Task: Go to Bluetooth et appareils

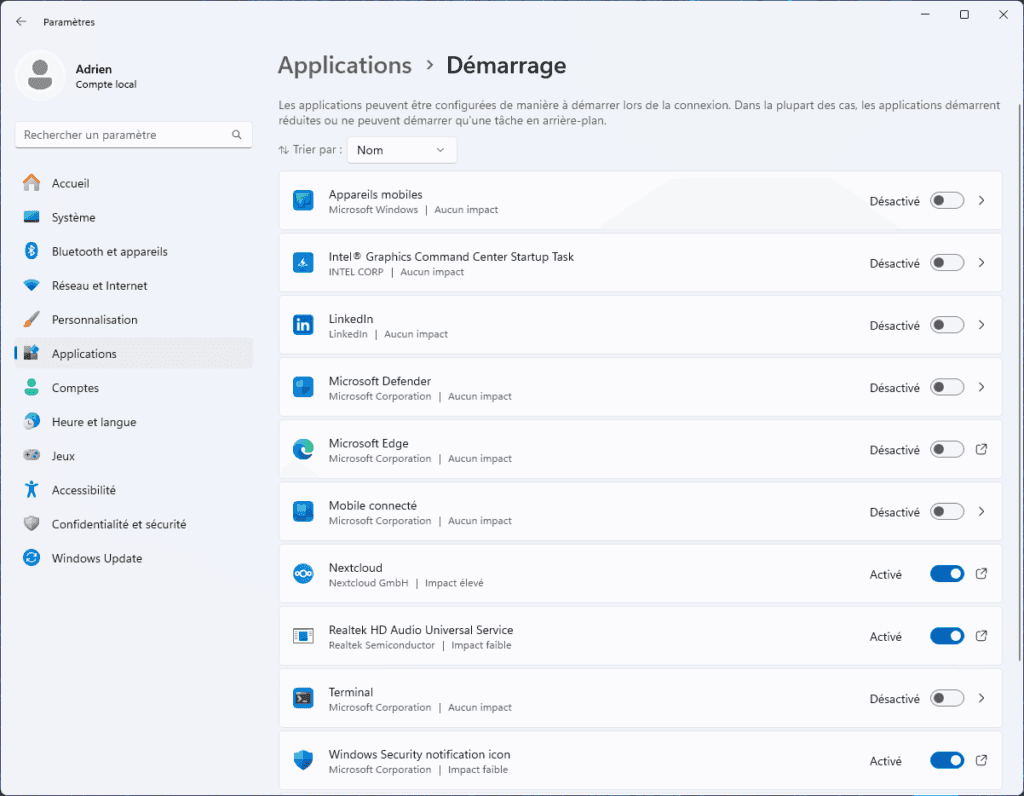Action: (x=133, y=251)
